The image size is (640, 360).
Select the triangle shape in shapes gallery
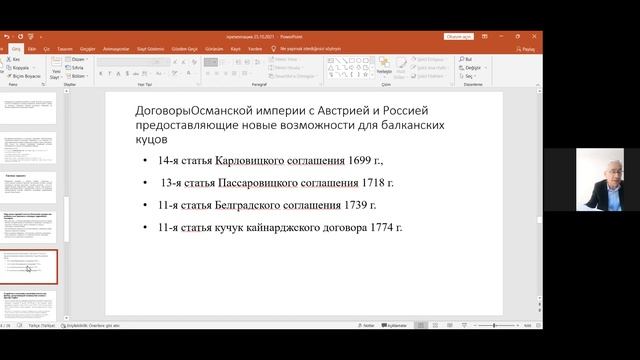point(331,68)
